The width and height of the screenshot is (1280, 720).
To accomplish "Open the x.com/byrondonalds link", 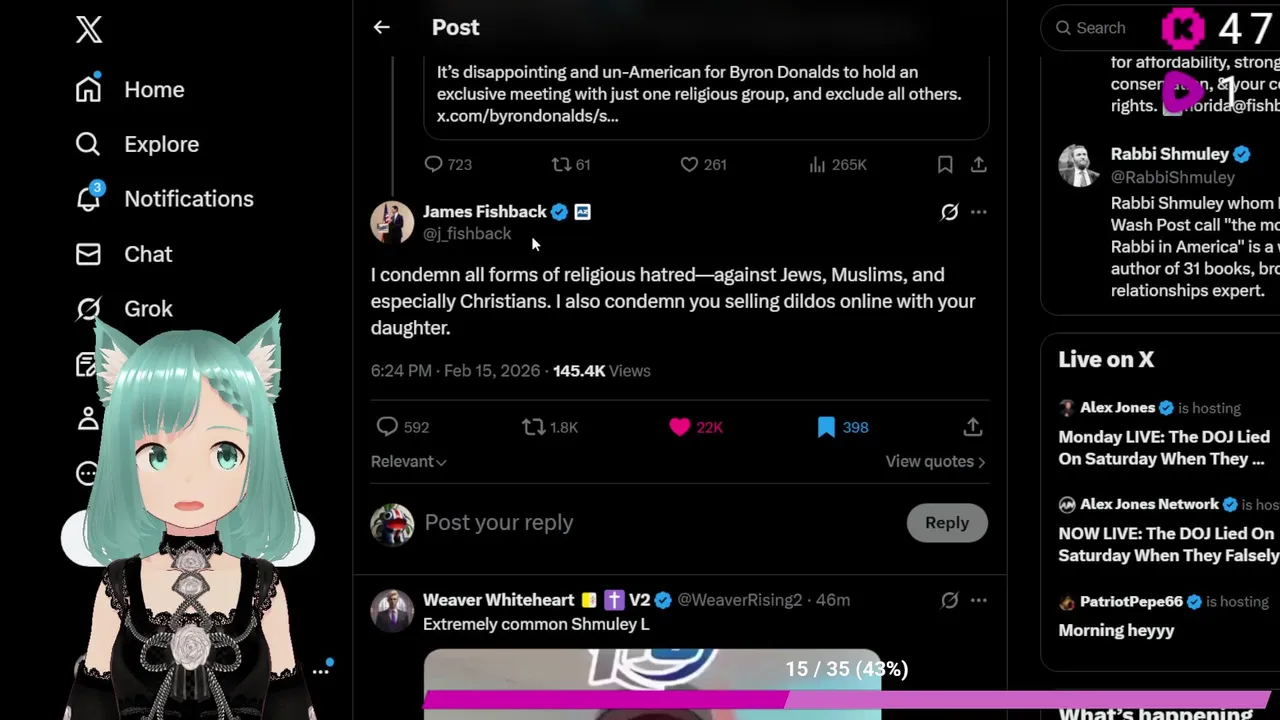I will 527,116.
